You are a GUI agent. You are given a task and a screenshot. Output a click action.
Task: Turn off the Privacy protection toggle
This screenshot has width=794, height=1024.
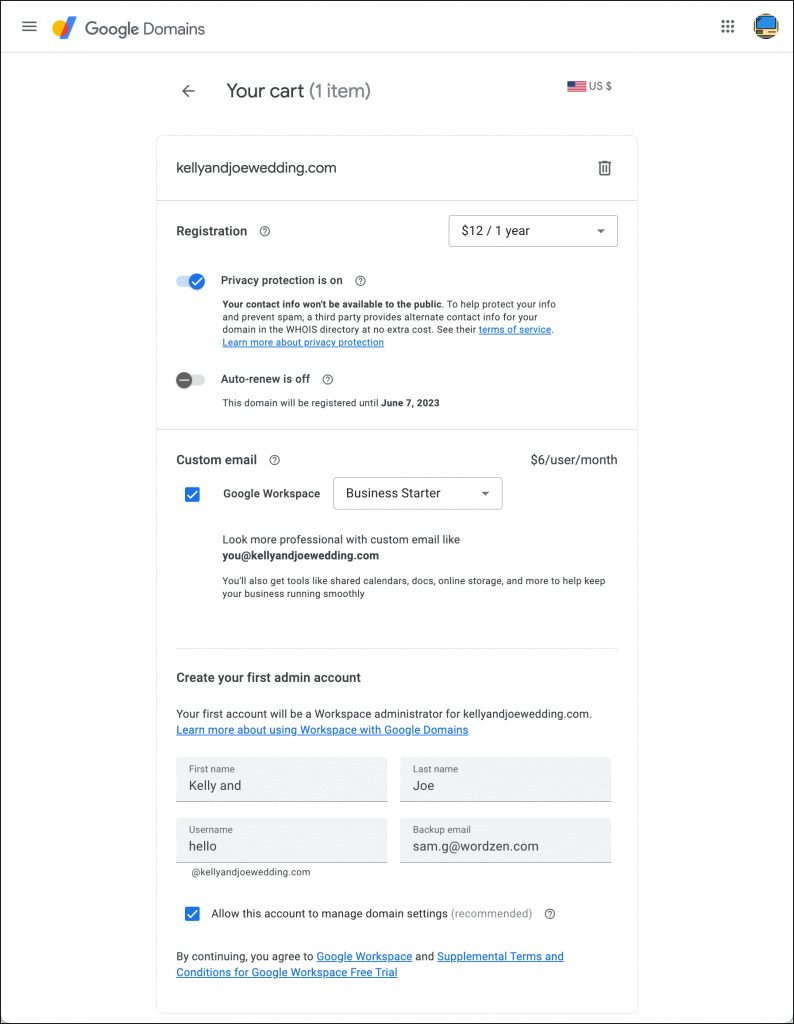(x=190, y=281)
